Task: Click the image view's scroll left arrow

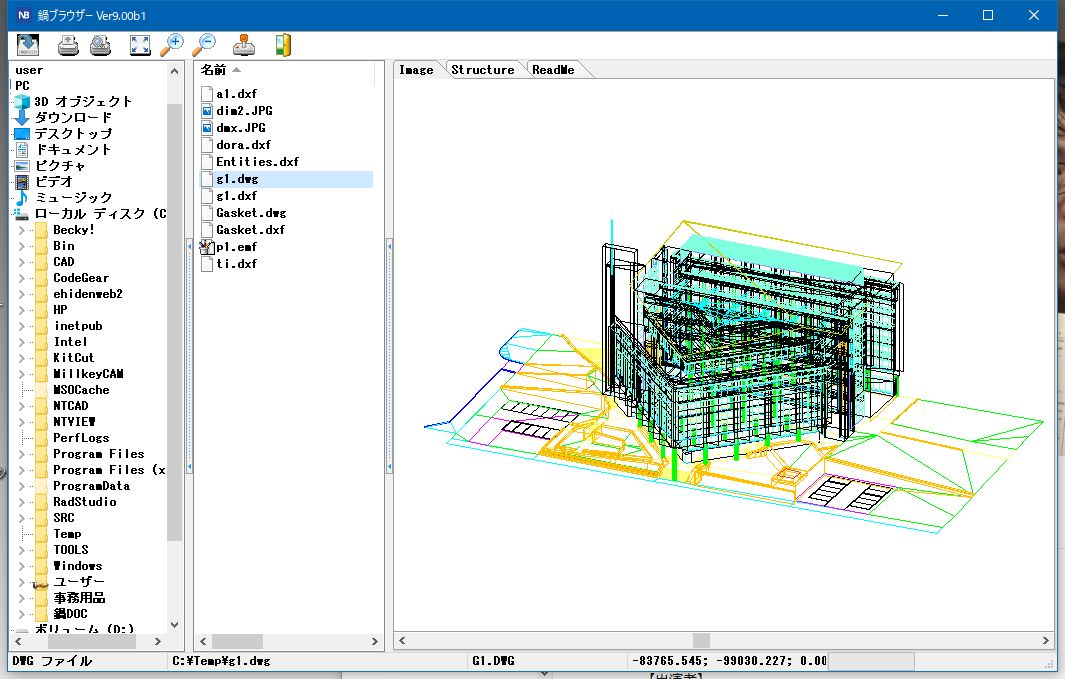Action: (402, 640)
